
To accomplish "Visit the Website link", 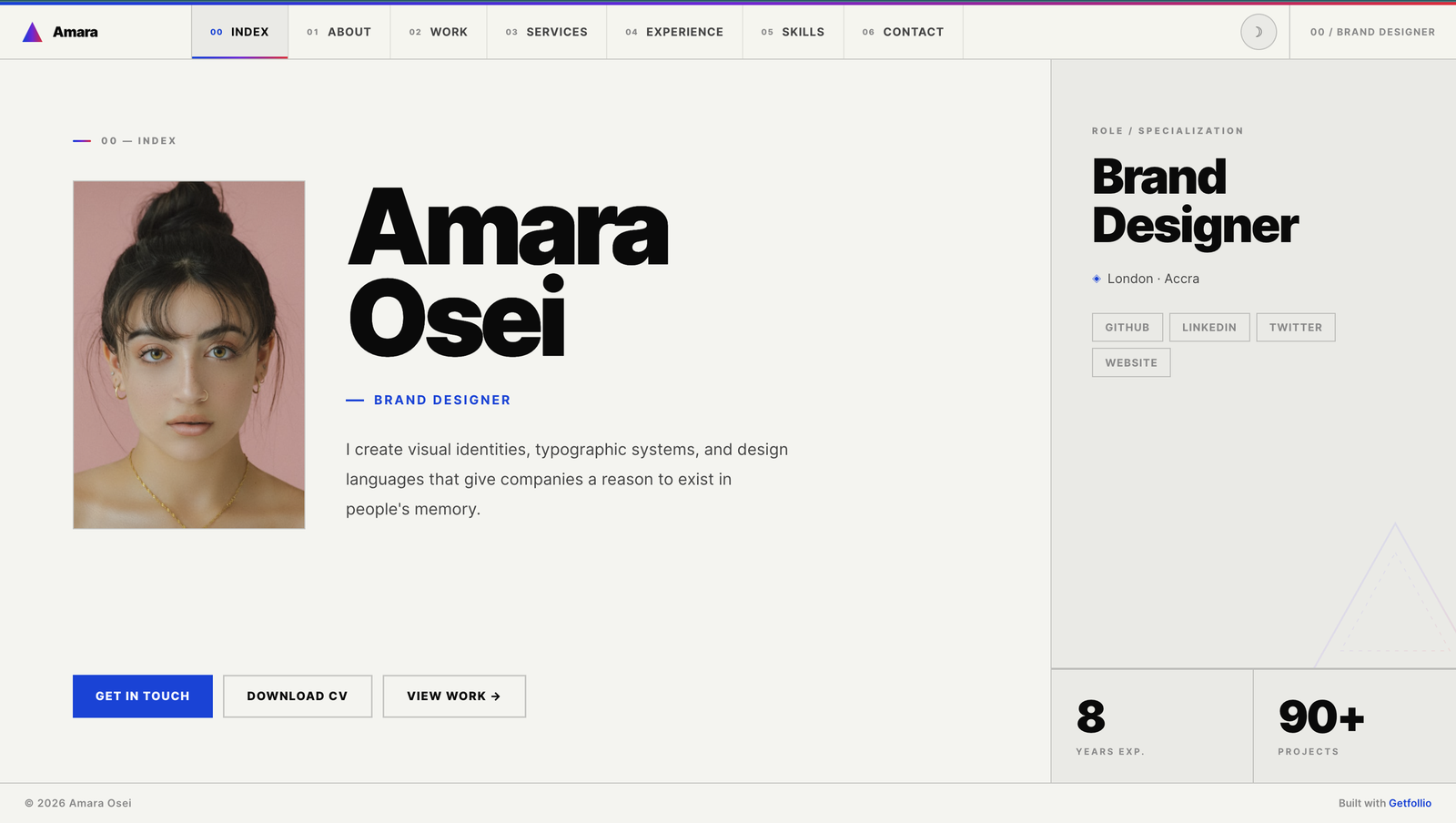I will coord(1131,362).
